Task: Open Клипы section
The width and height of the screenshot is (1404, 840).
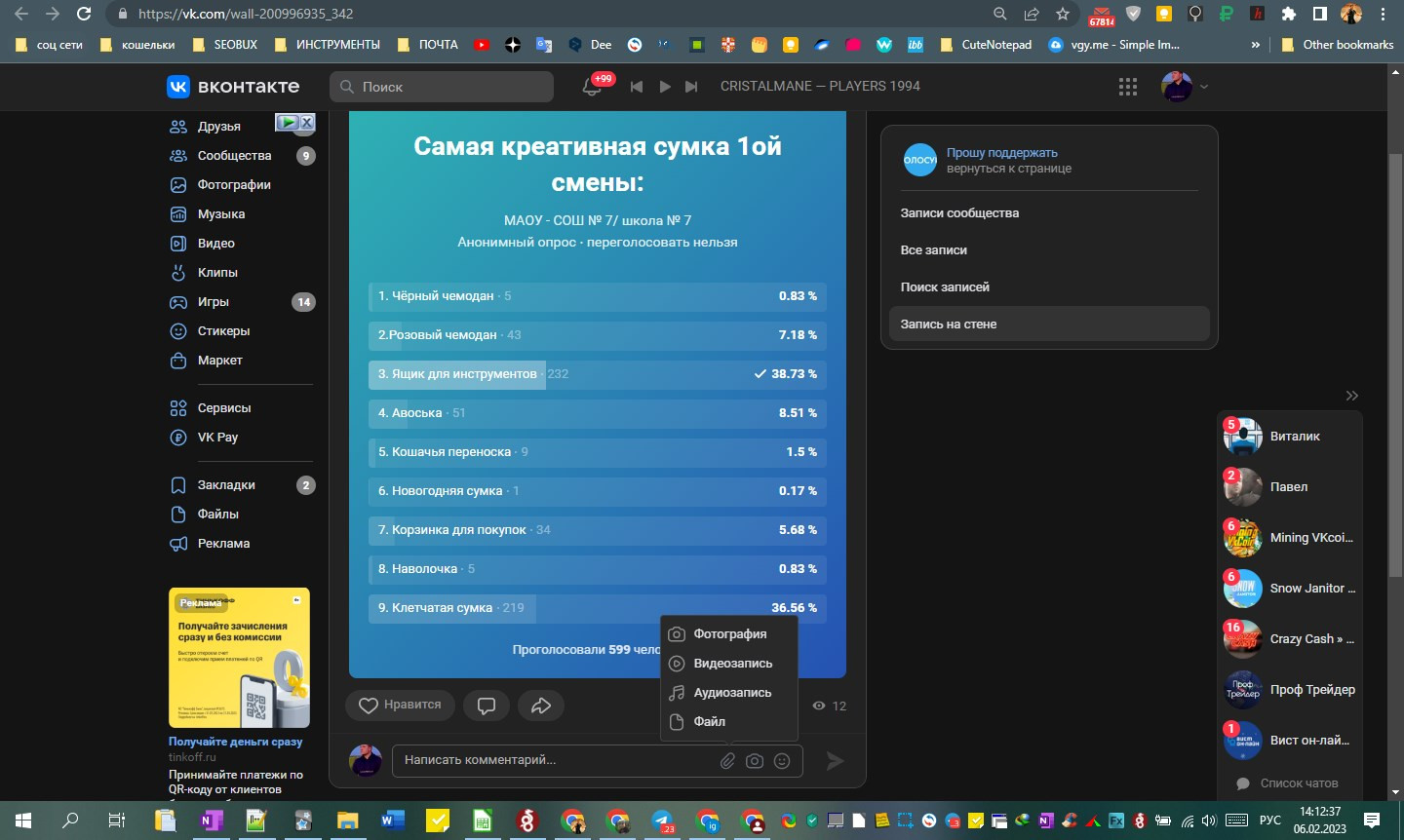Action: 217,273
